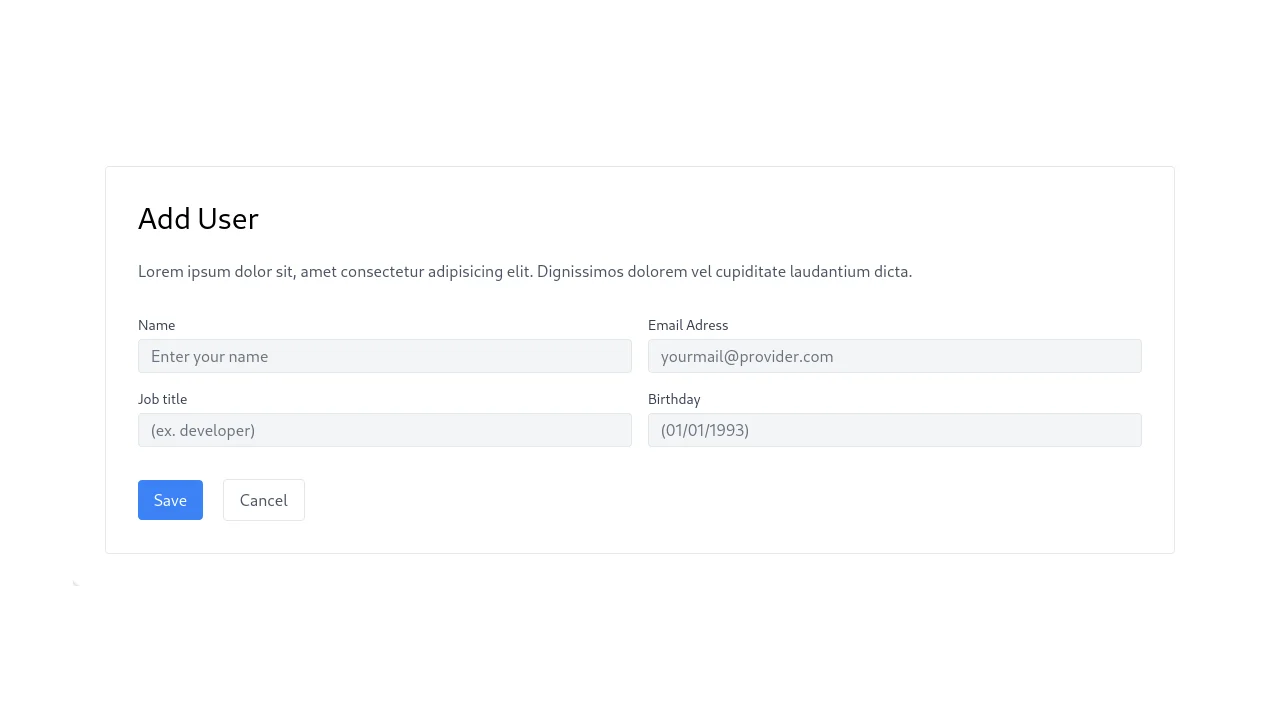The image size is (1280, 720).
Task: Click the "Name" field label
Action: tap(156, 325)
